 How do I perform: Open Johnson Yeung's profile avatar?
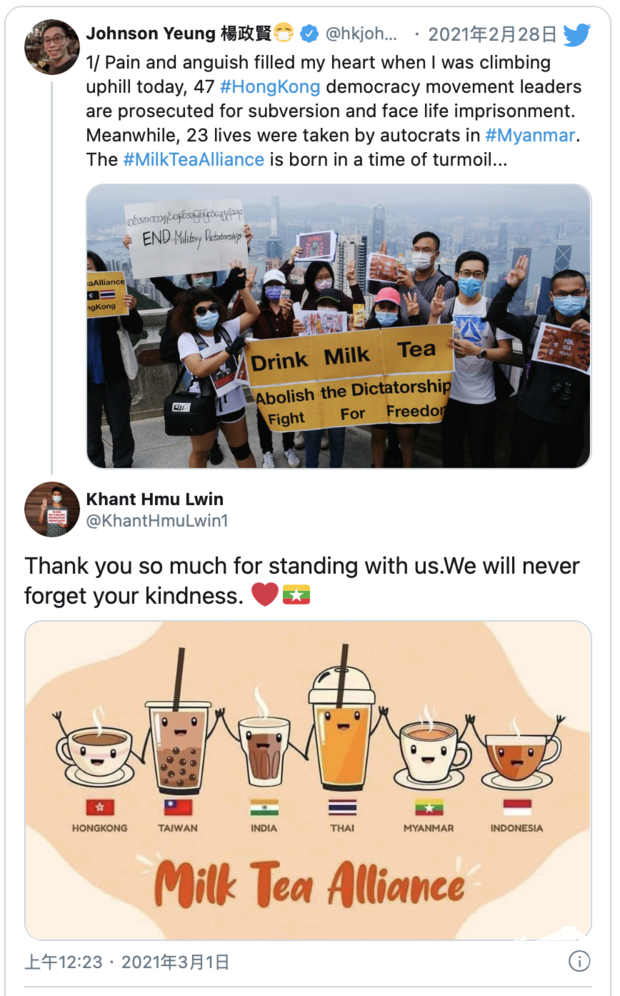pos(52,47)
